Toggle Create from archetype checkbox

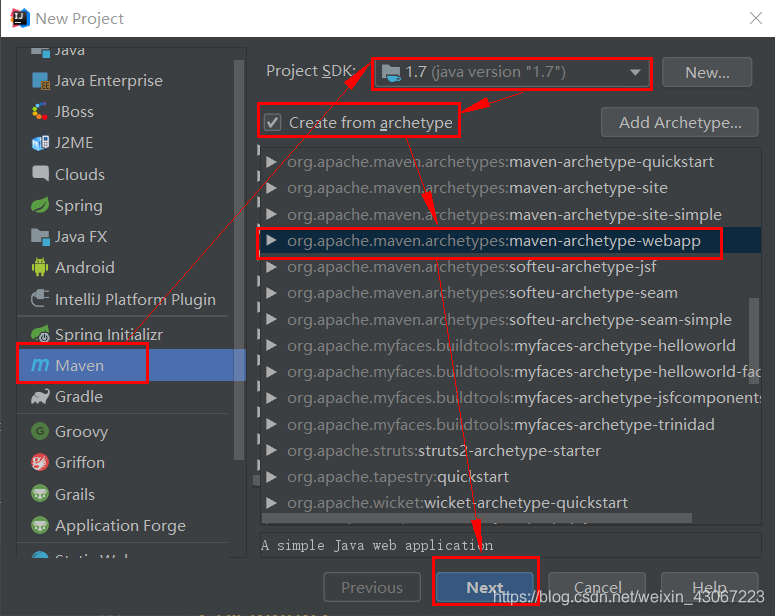[x=272, y=122]
